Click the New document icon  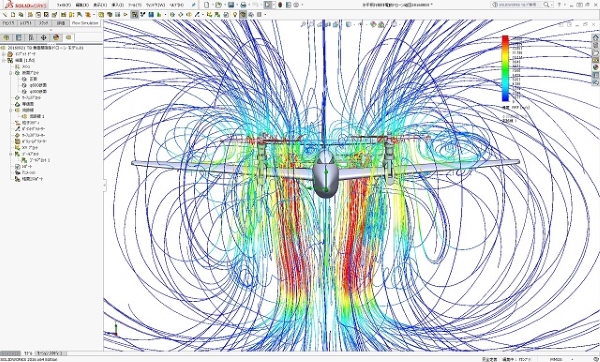[207, 5]
